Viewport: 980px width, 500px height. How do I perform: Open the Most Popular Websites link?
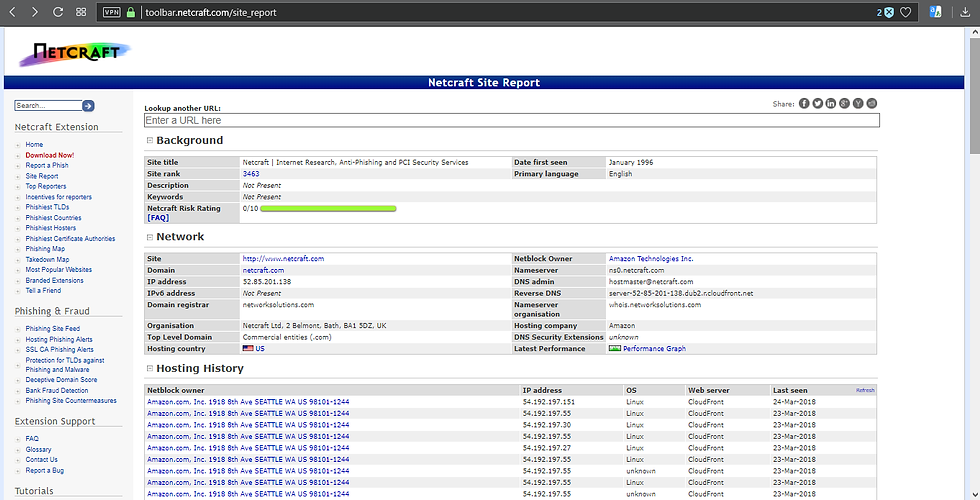tap(59, 269)
